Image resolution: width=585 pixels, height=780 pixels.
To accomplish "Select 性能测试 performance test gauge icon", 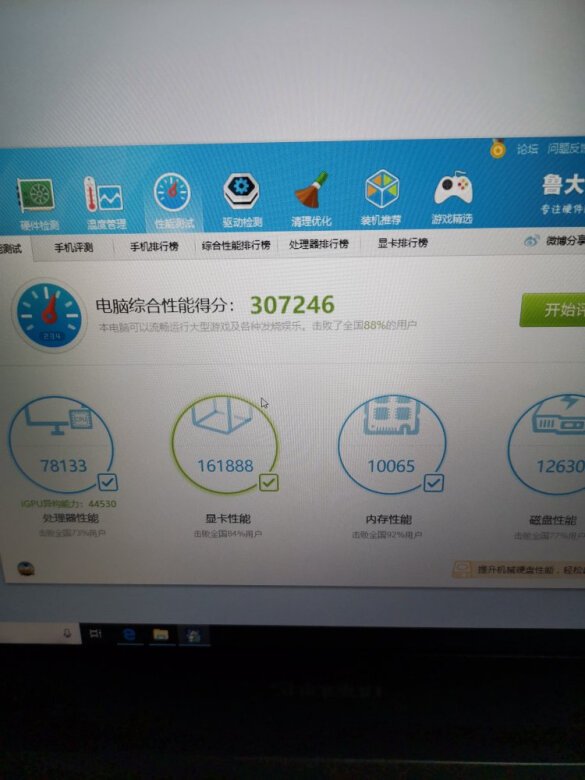I will click(172, 192).
